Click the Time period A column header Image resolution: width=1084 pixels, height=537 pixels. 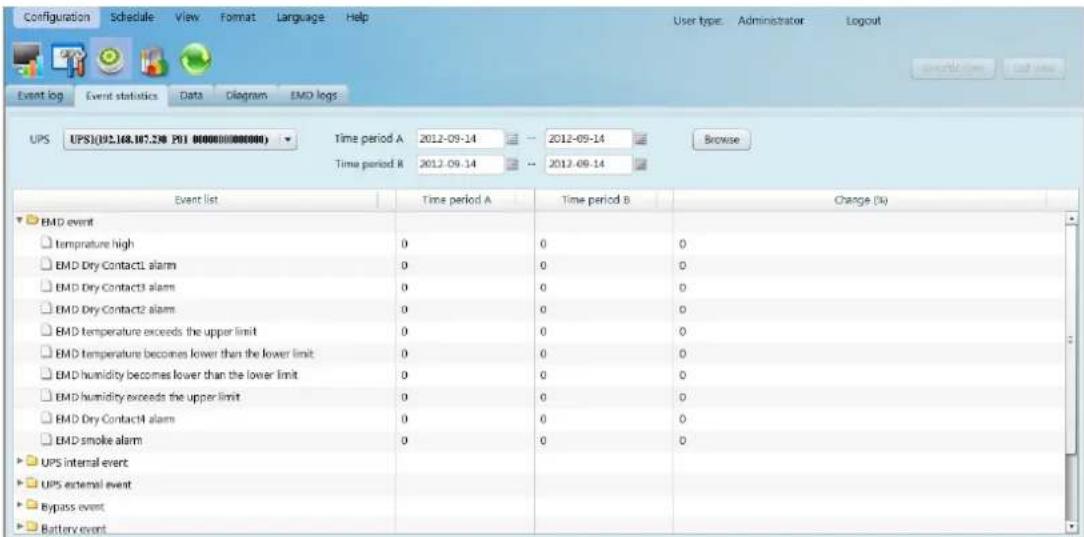click(465, 200)
